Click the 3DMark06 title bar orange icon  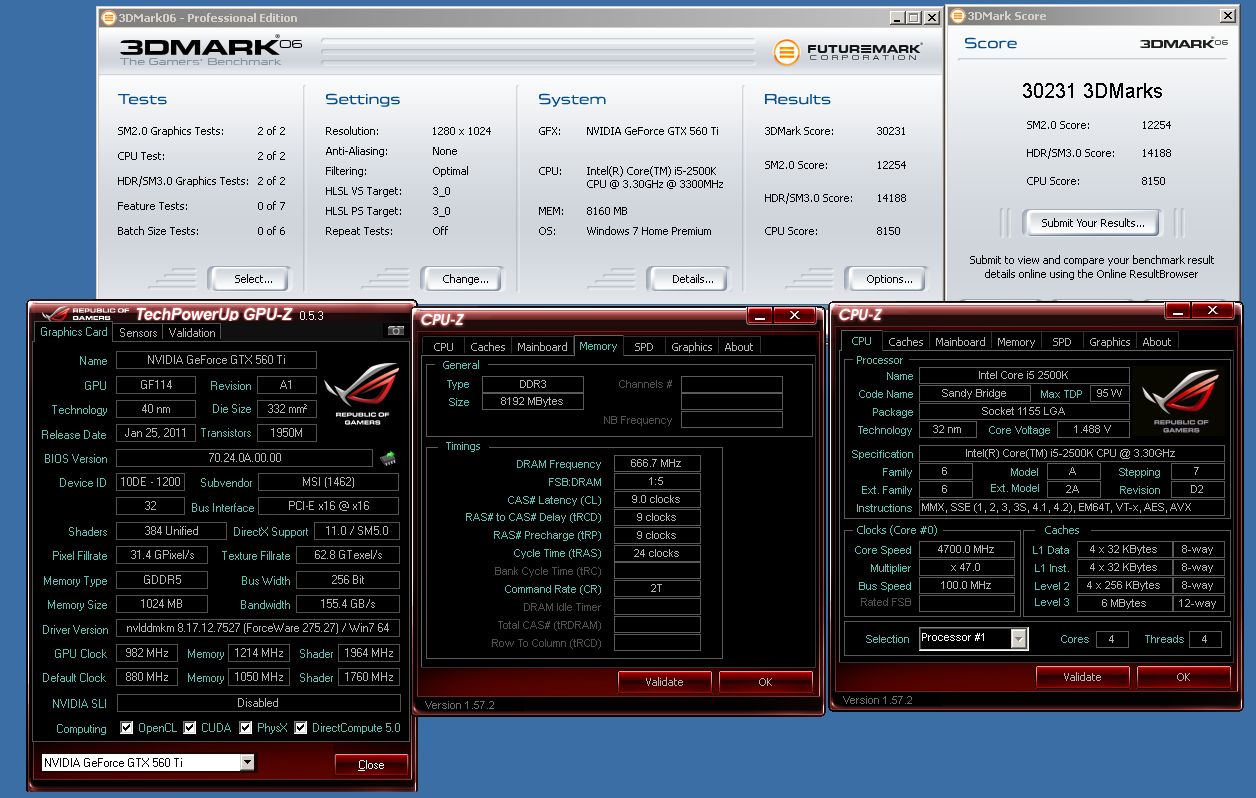click(x=108, y=17)
